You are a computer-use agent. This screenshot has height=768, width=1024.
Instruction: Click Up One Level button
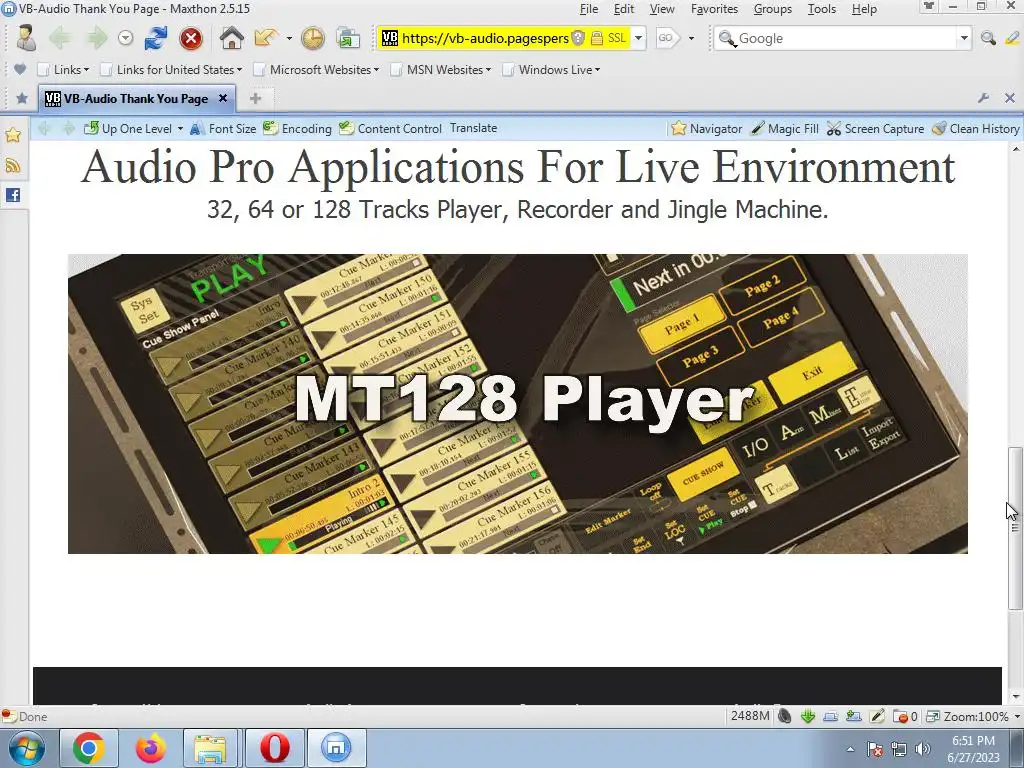128,128
